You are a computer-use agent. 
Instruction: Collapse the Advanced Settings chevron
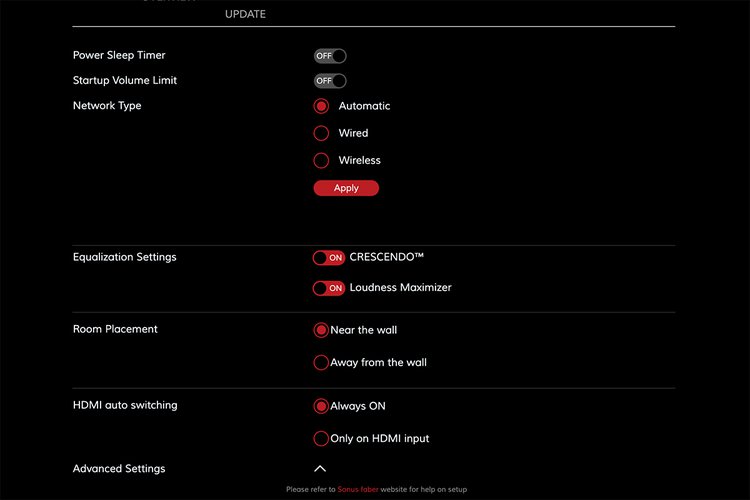pyautogui.click(x=320, y=468)
